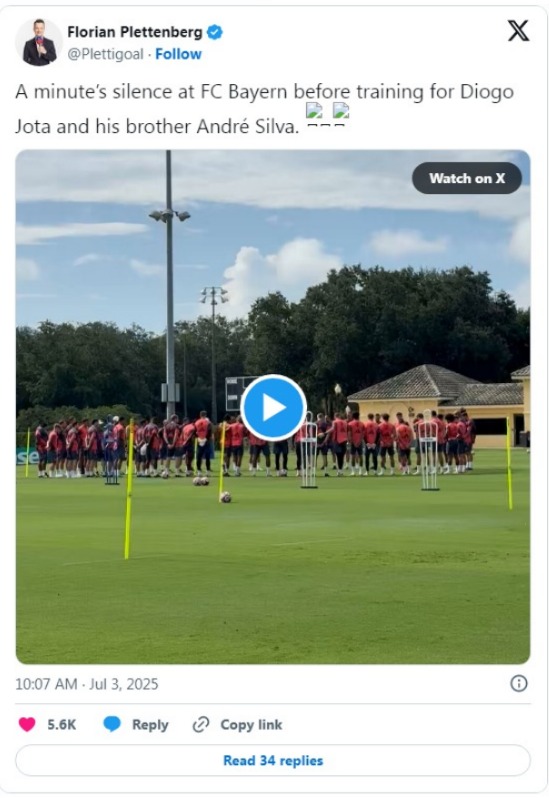Open Read 34 replies
This screenshot has height=798, width=549.
click(273, 761)
